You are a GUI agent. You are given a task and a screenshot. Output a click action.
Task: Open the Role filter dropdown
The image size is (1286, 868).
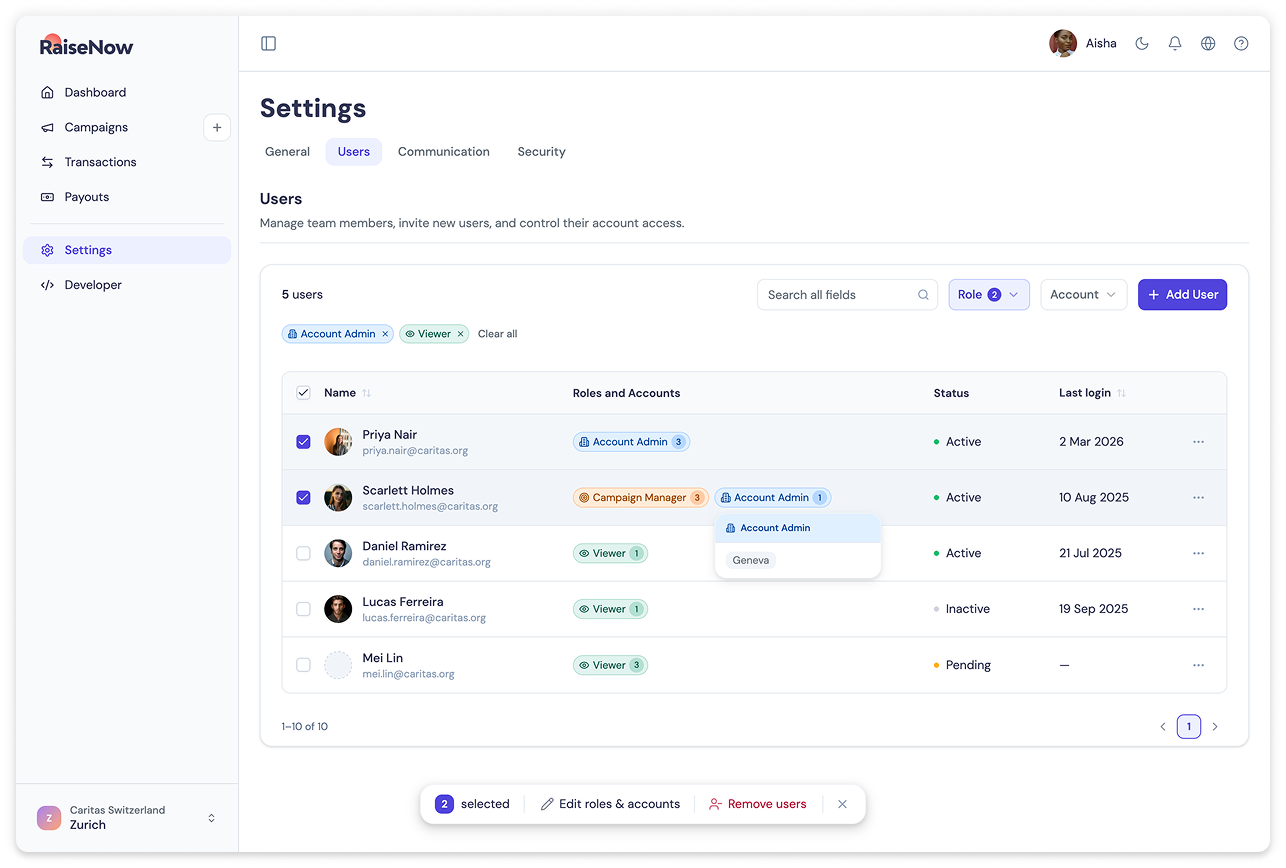tap(989, 295)
